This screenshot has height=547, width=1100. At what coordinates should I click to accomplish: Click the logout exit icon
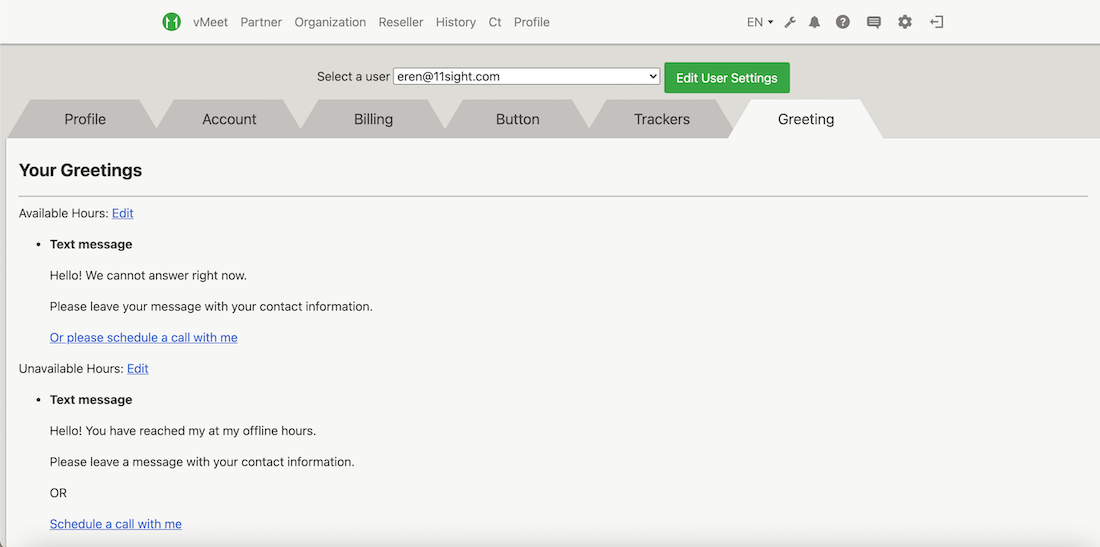pyautogui.click(x=937, y=22)
